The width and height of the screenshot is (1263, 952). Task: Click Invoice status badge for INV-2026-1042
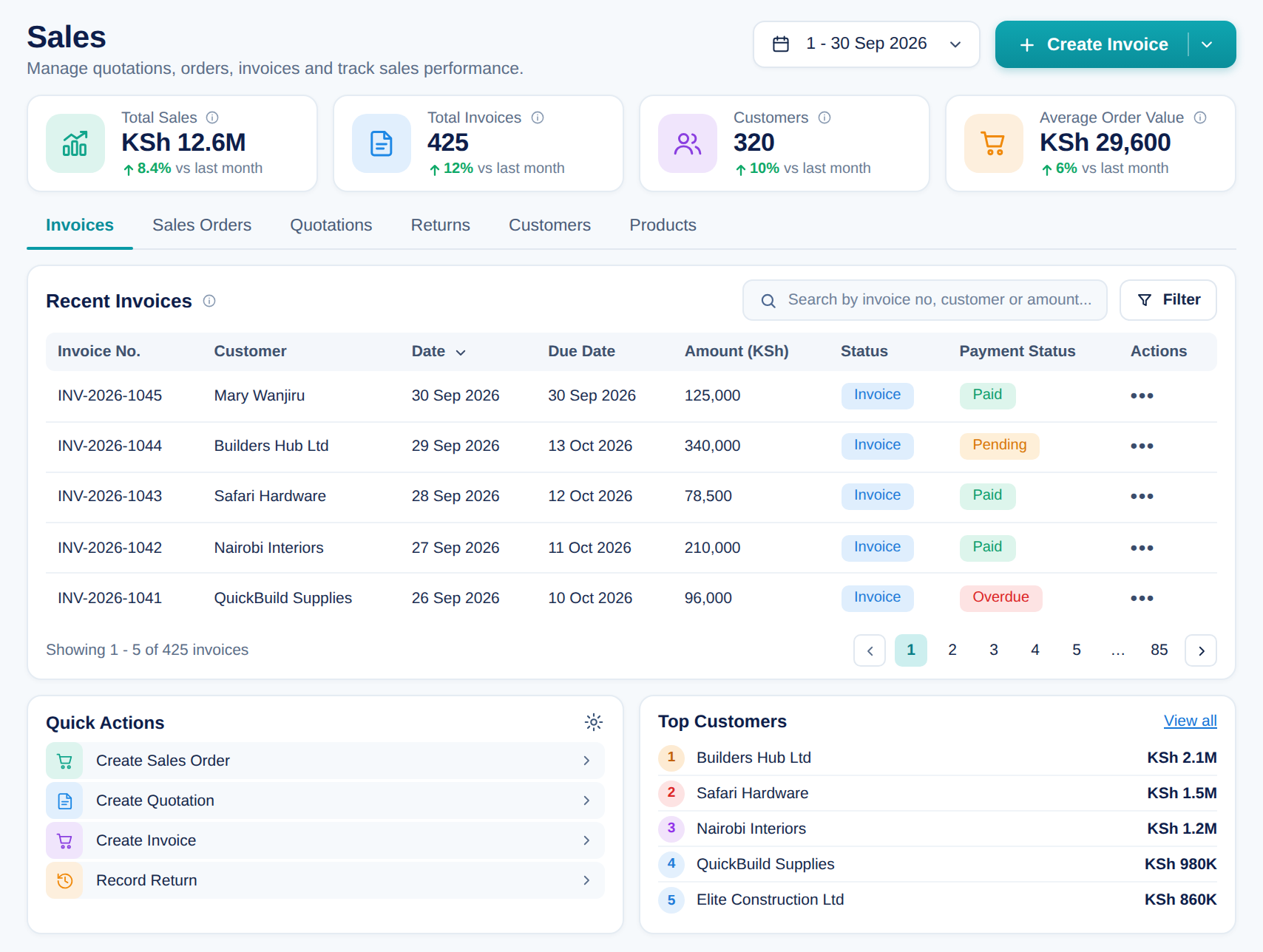pyautogui.click(x=878, y=548)
